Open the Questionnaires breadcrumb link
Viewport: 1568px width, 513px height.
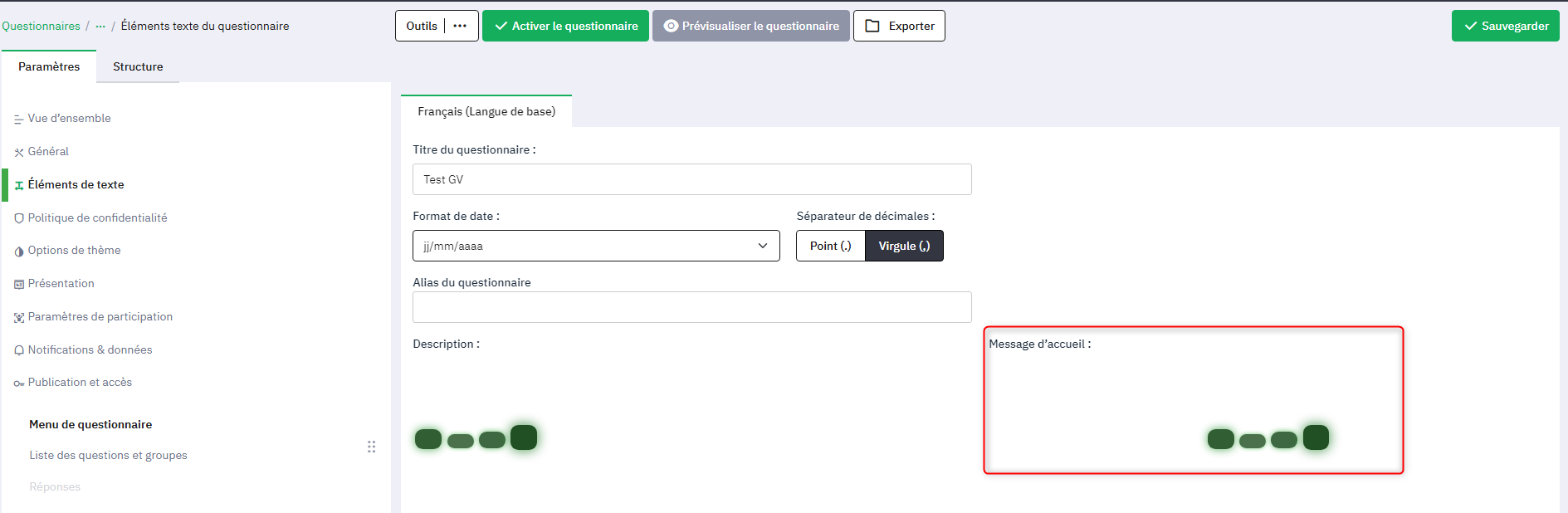(x=41, y=26)
